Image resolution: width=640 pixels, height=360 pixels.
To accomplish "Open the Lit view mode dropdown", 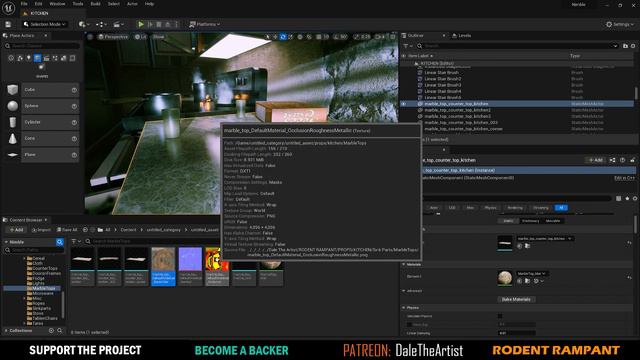I will (x=141, y=37).
